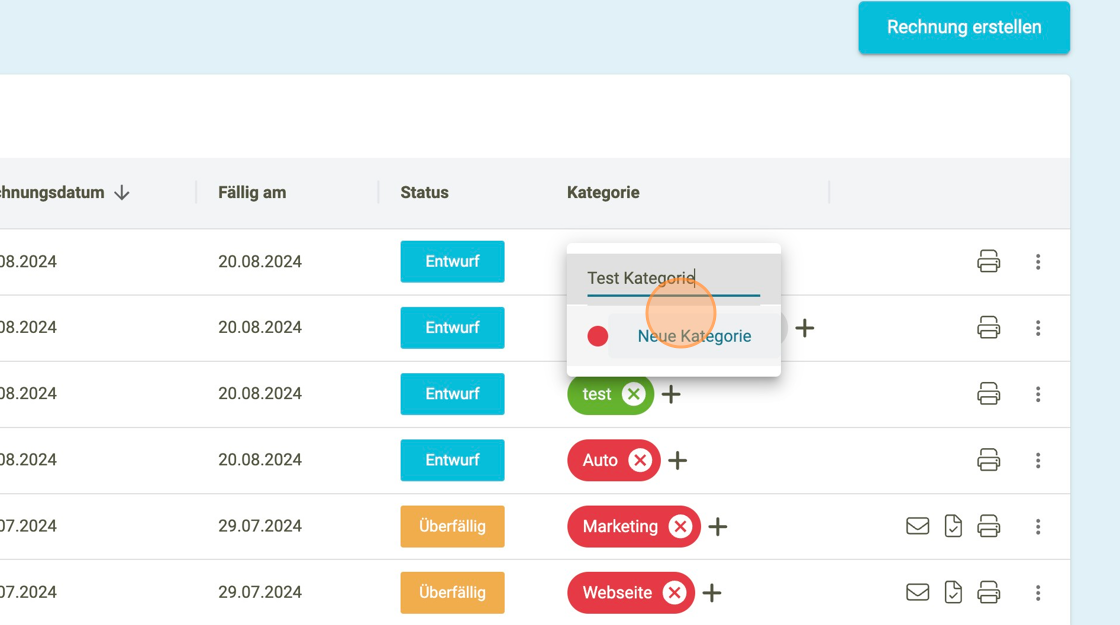1120x625 pixels.
Task: Click Überfällig status of Webseite invoice
Action: (452, 593)
